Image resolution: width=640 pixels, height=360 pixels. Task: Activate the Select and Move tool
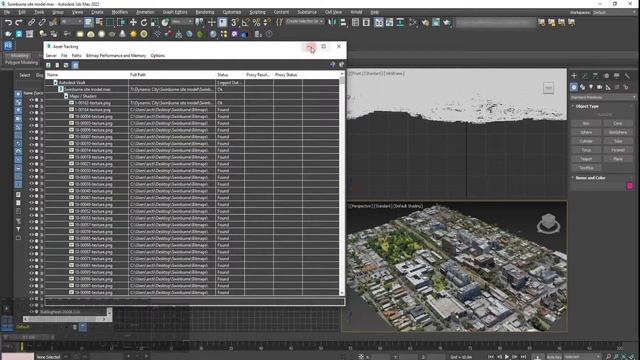point(133,22)
